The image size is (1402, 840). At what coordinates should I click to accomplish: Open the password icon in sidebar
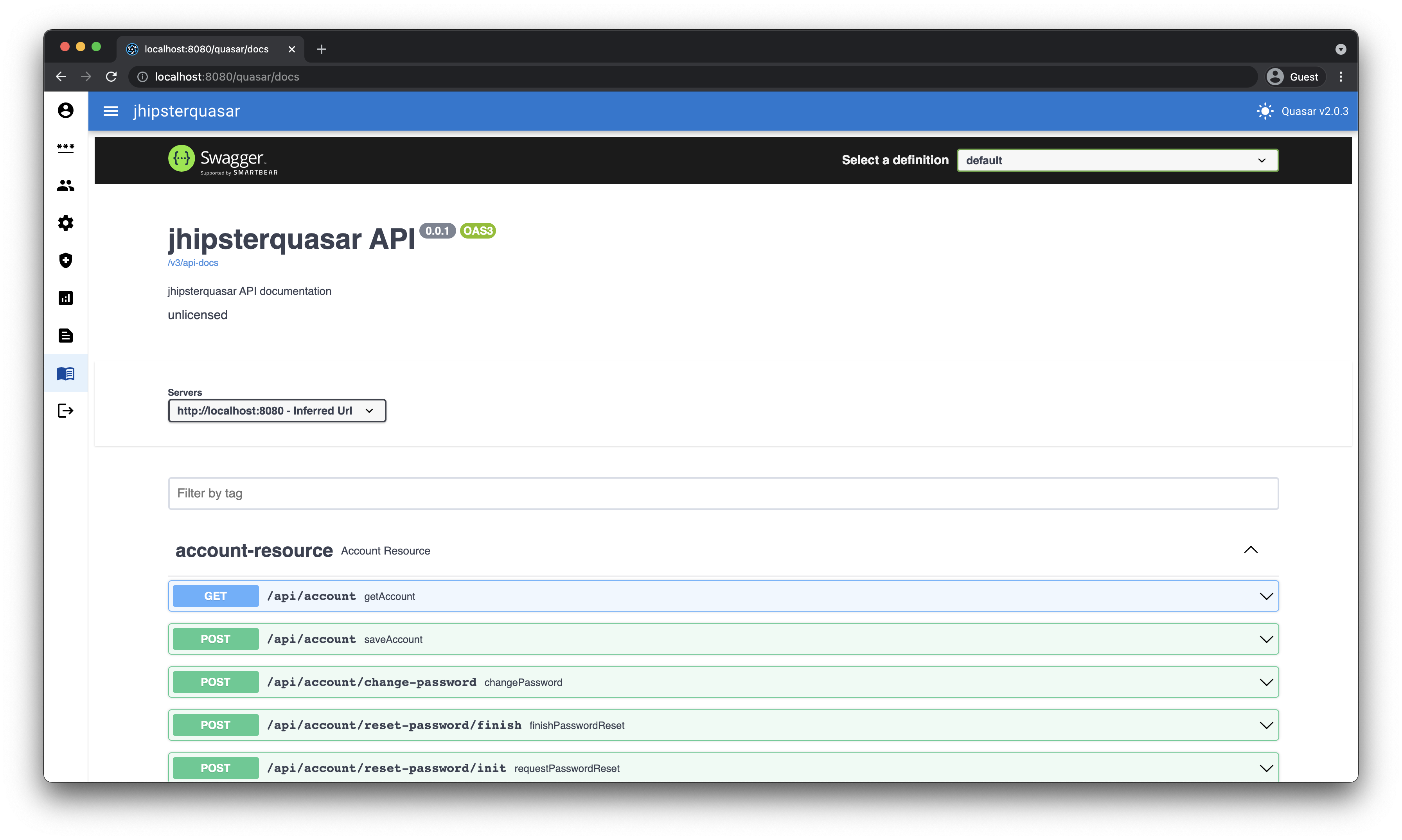click(66, 148)
